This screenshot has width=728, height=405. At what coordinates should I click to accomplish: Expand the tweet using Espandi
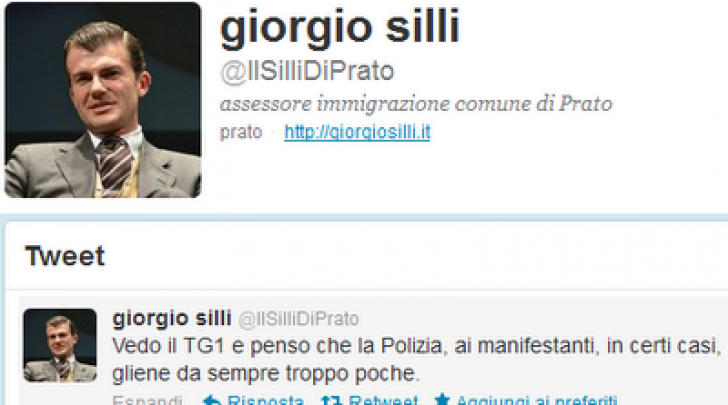(x=147, y=400)
